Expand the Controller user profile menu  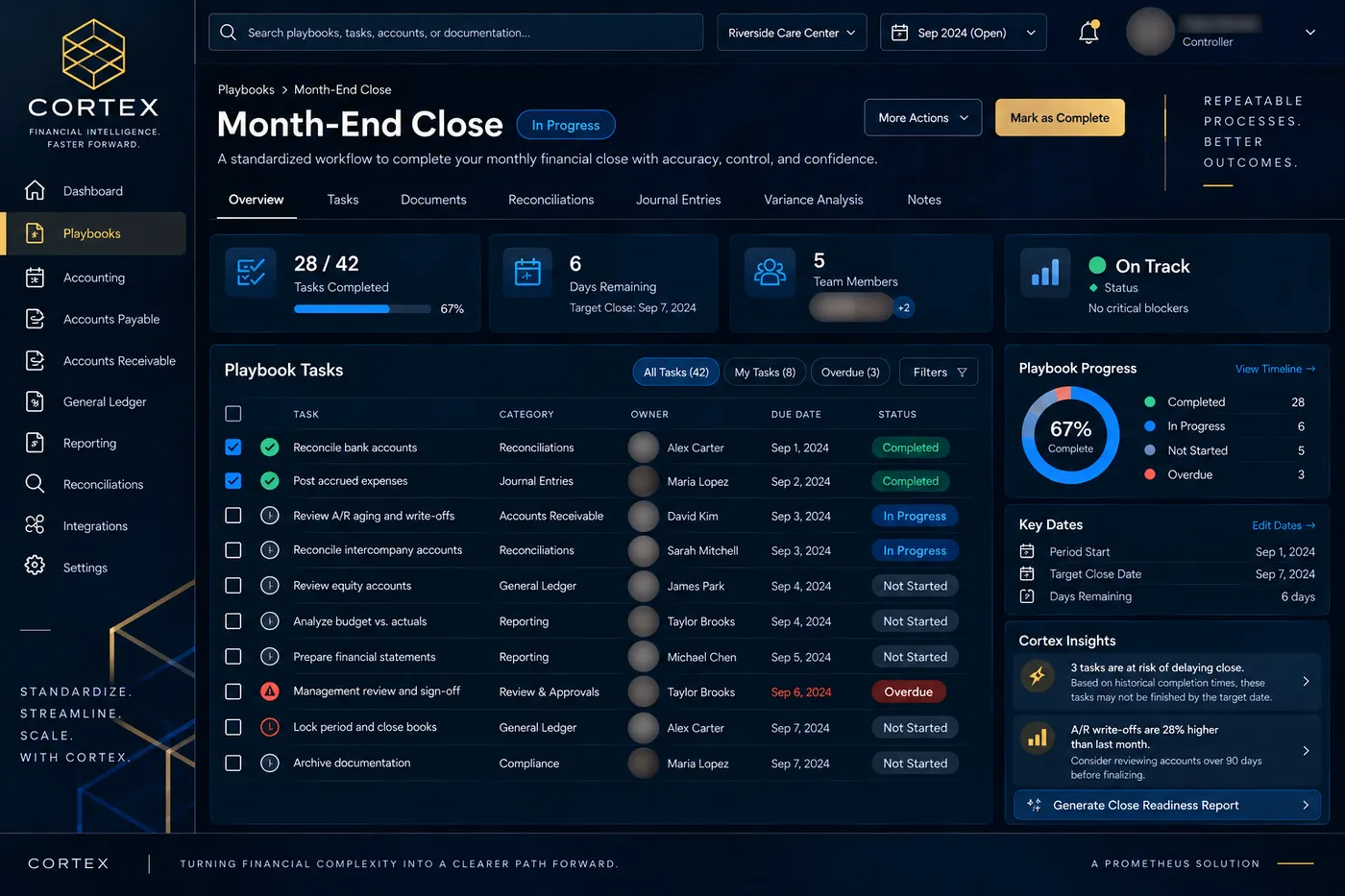[x=1310, y=33]
